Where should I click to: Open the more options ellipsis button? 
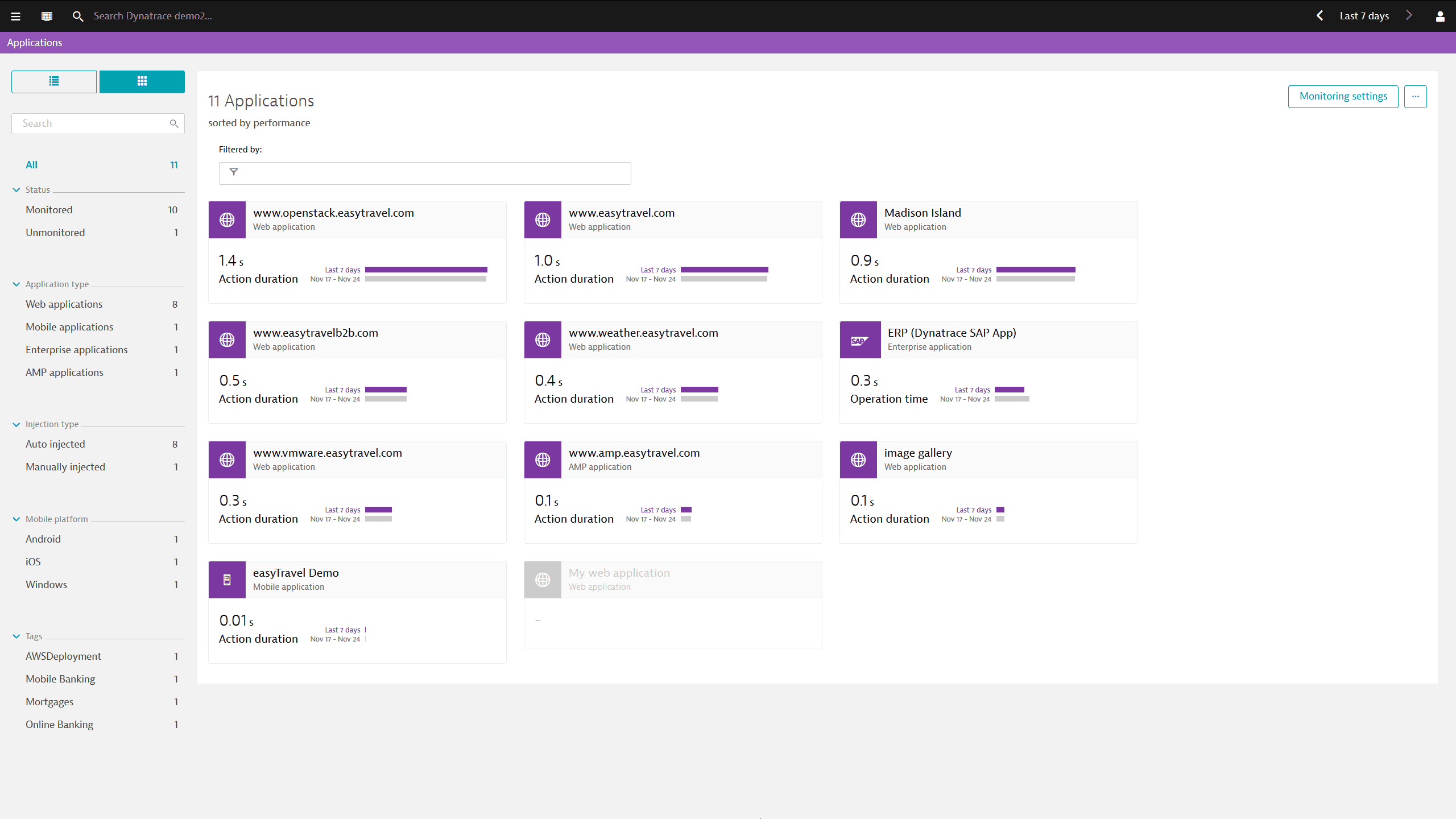pyautogui.click(x=1415, y=96)
